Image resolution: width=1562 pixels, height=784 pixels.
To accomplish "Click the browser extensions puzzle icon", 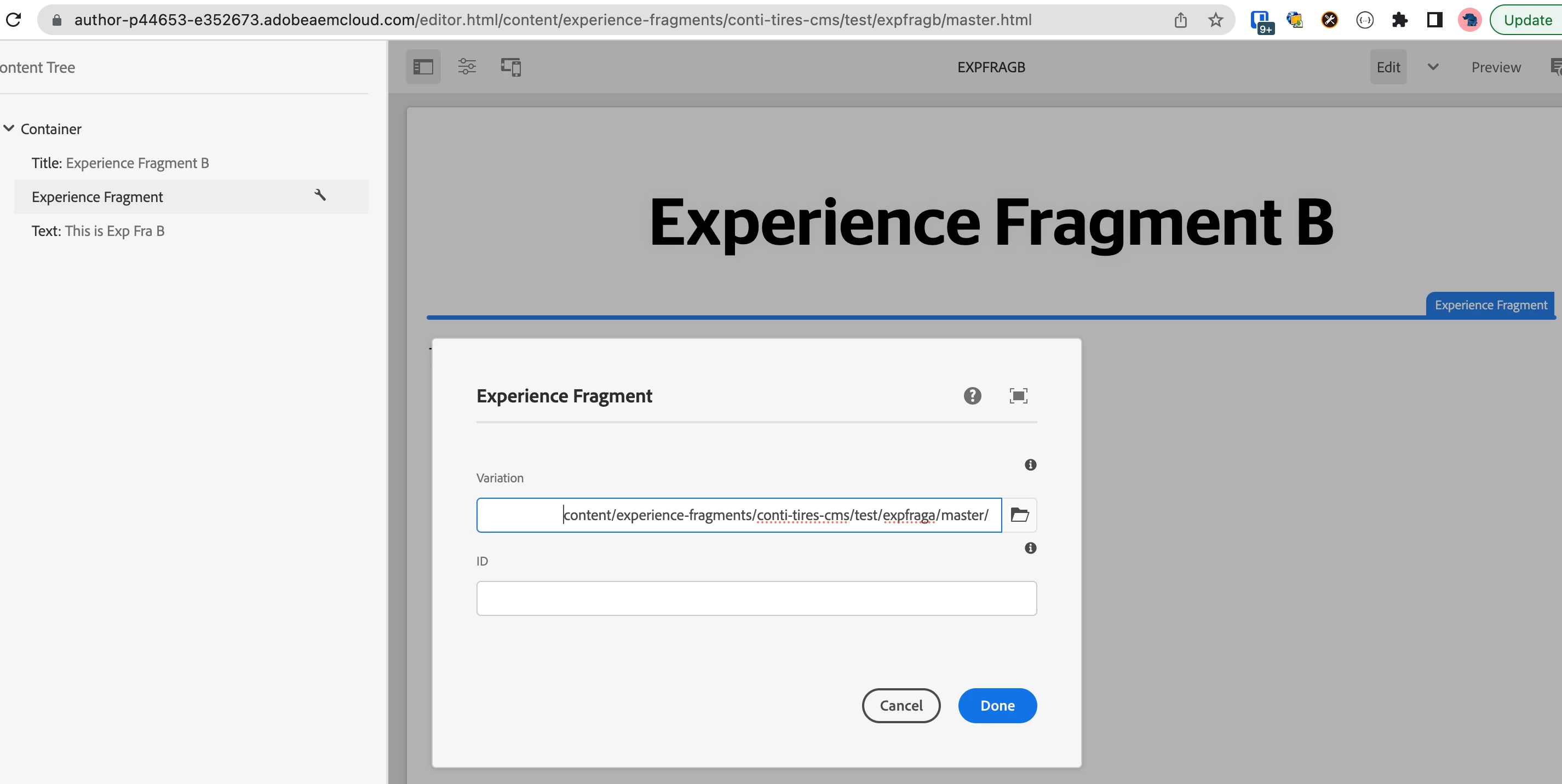I will click(x=1399, y=20).
